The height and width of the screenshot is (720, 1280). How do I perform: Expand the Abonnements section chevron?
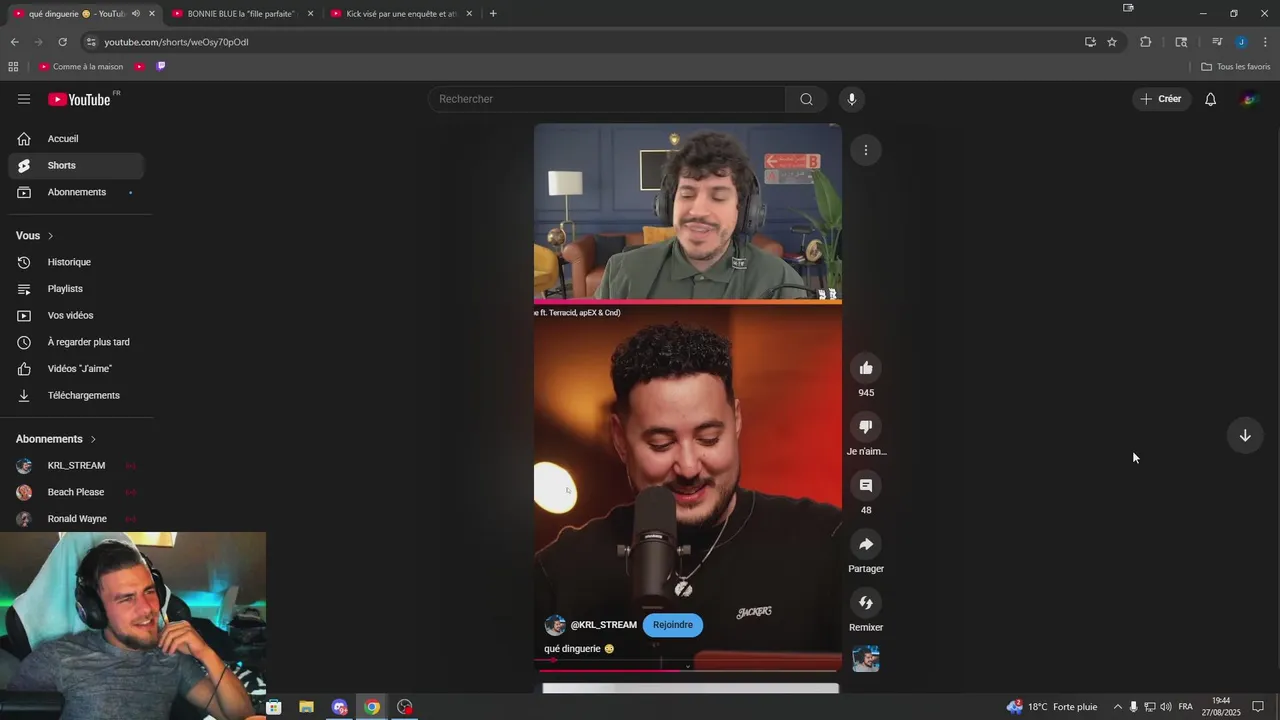click(93, 439)
